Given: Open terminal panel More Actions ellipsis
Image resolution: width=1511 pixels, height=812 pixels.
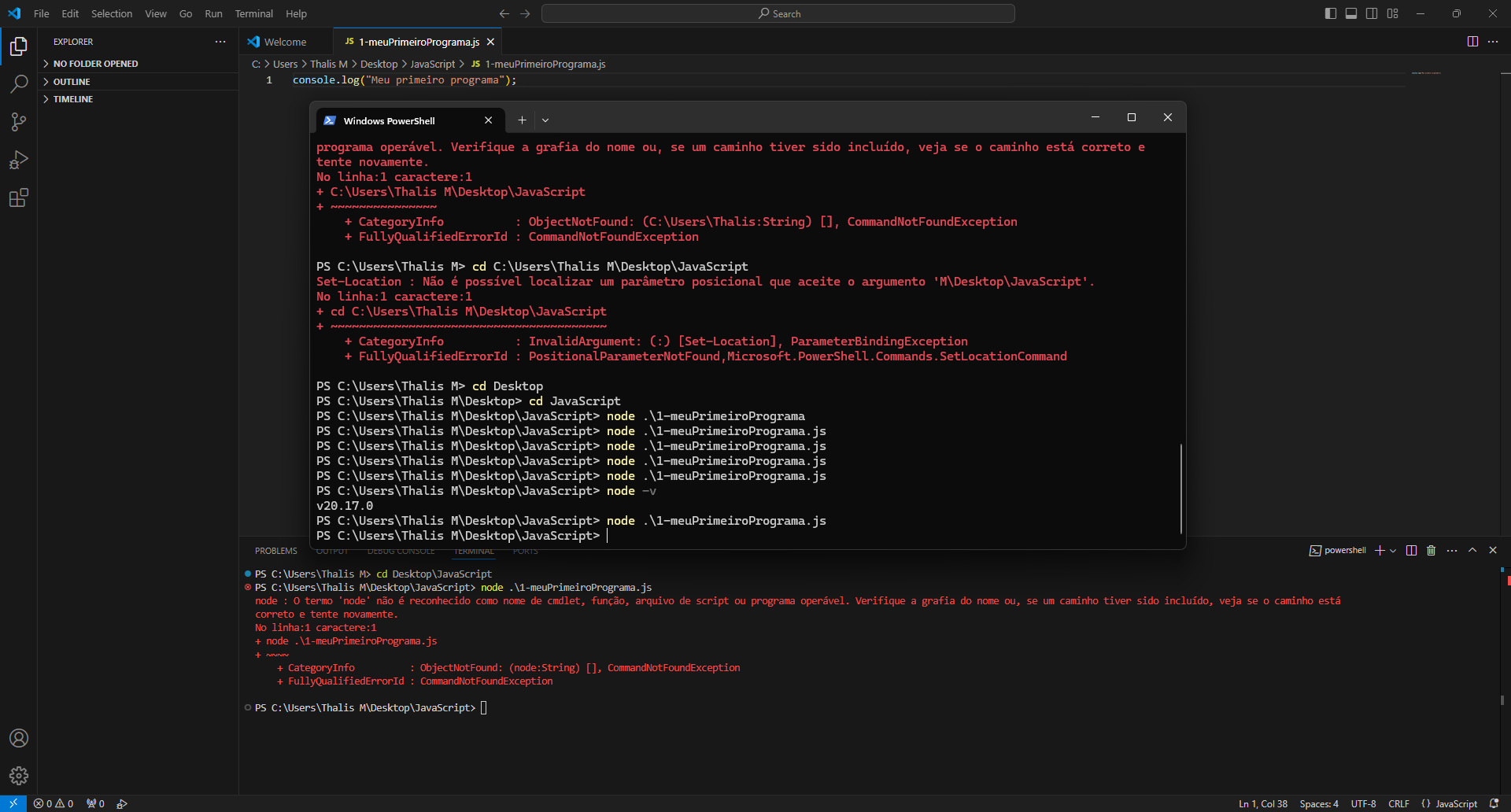Looking at the screenshot, I should [1452, 550].
